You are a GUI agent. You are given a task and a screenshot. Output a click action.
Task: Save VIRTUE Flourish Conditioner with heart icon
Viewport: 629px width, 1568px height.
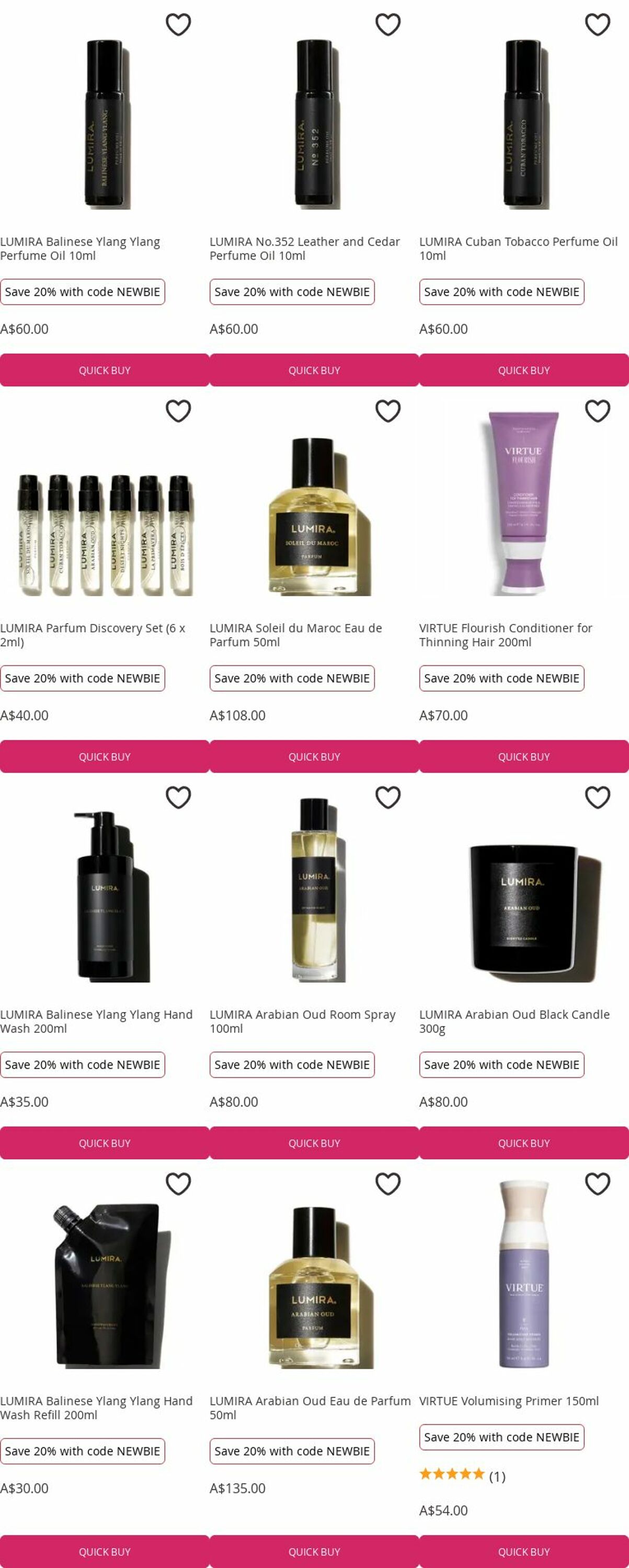point(597,411)
